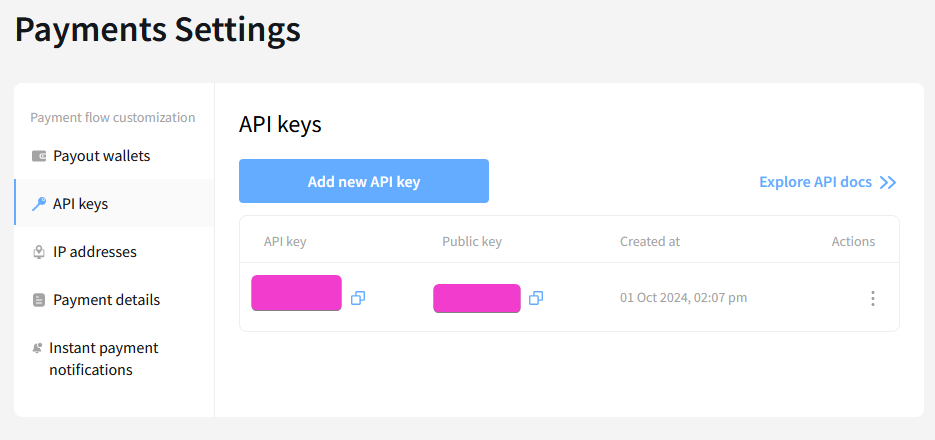Screen dimensions: 935x440
Task: Open the three-dot Actions menu for the key
Action: tap(872, 299)
